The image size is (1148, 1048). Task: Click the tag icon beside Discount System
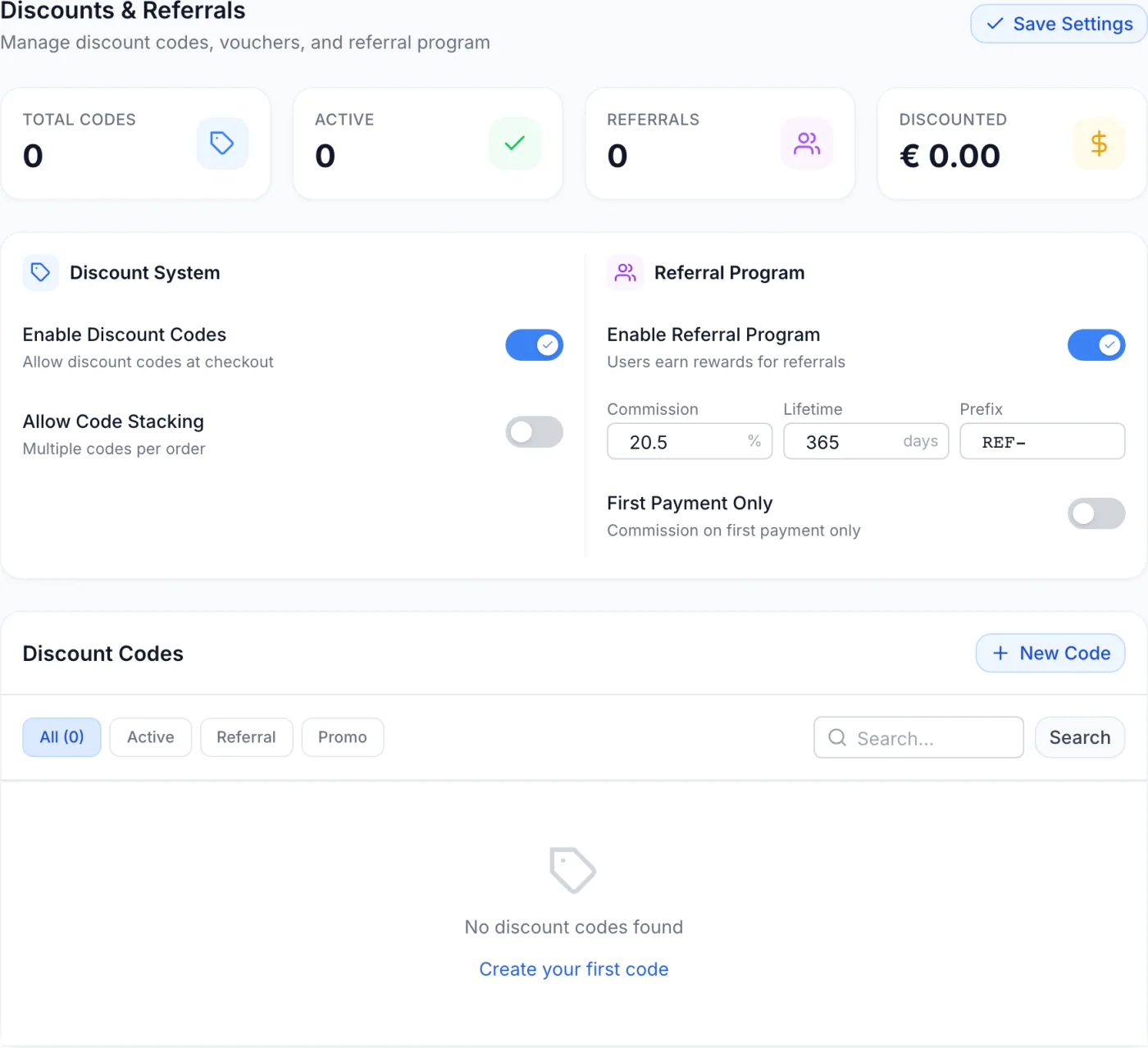[41, 272]
